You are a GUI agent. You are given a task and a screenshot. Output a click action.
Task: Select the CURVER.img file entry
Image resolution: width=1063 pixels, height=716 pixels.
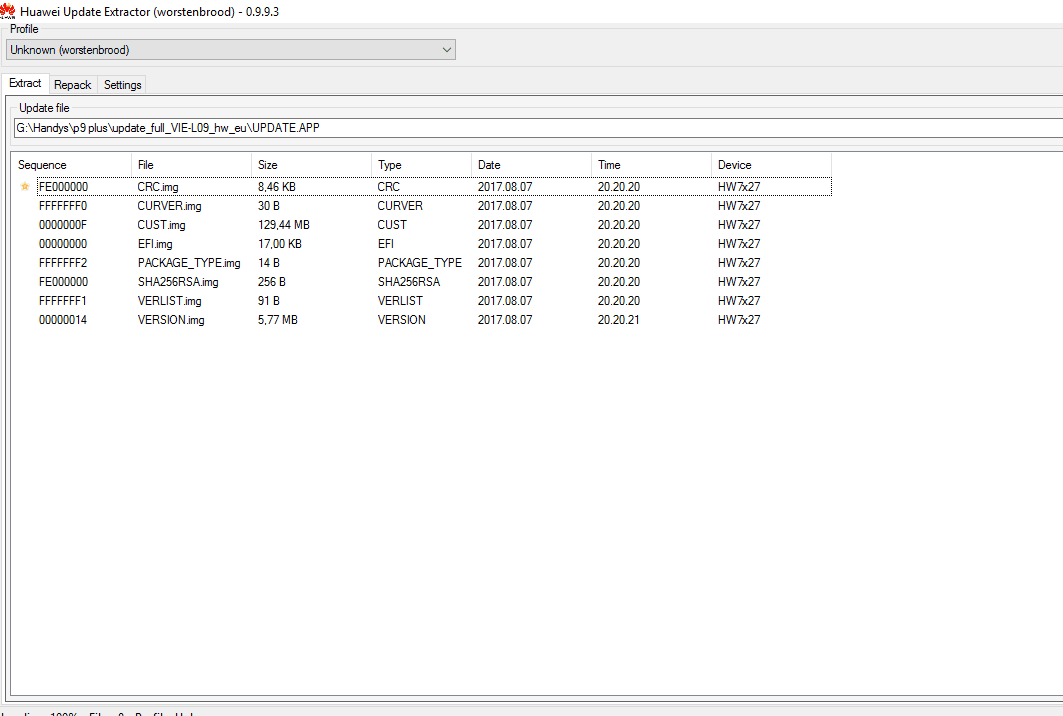(x=169, y=205)
